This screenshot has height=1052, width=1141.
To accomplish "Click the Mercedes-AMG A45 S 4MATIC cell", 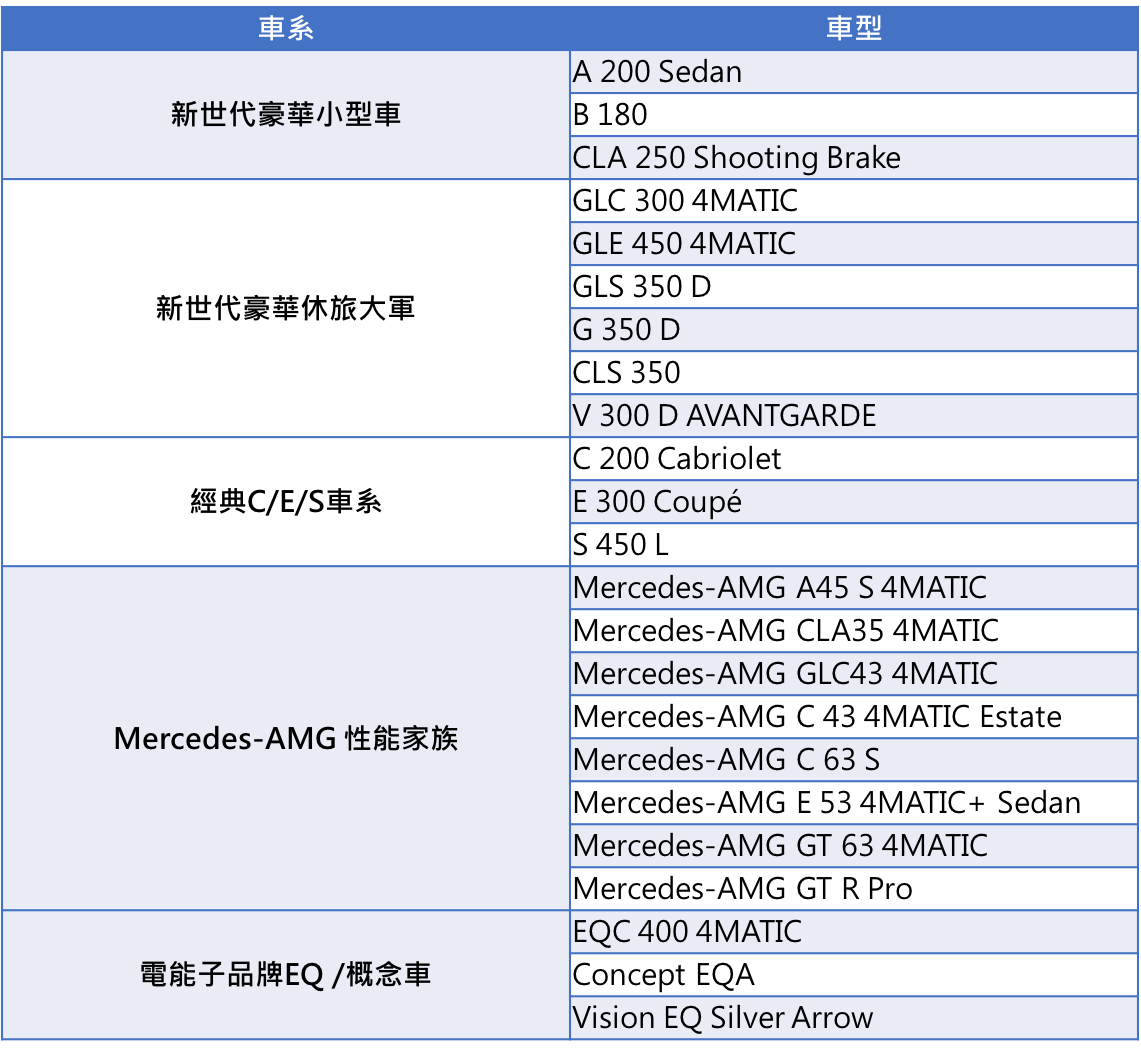I will click(854, 587).
